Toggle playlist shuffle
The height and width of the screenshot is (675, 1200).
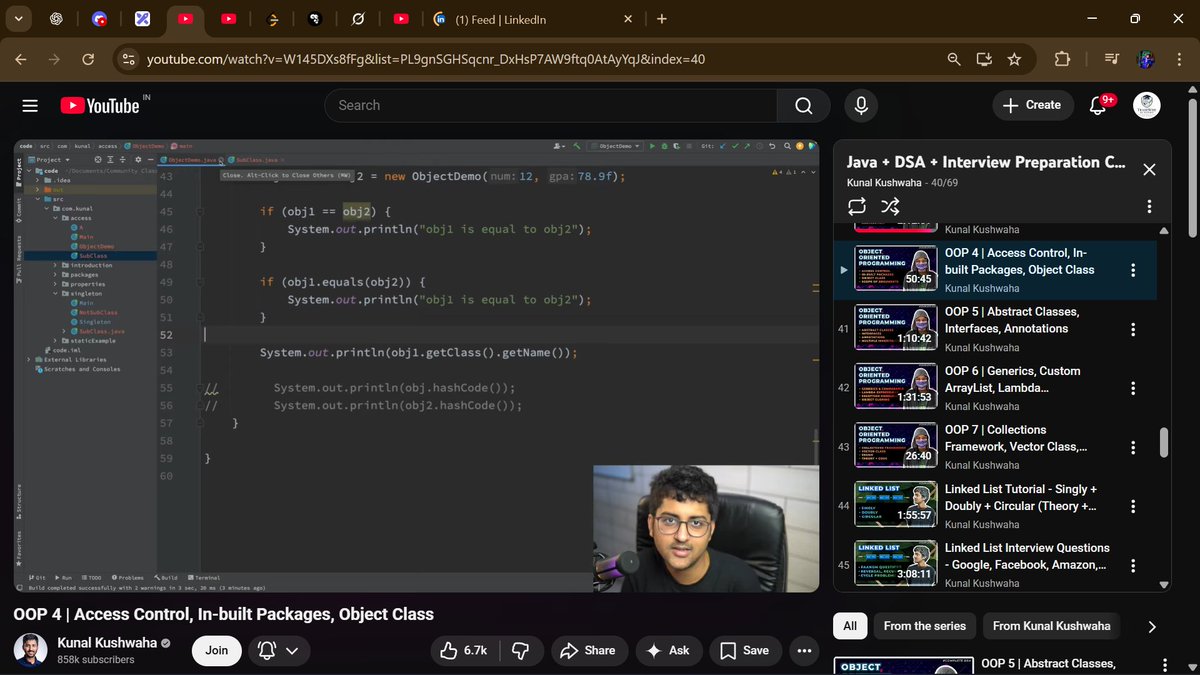[890, 206]
